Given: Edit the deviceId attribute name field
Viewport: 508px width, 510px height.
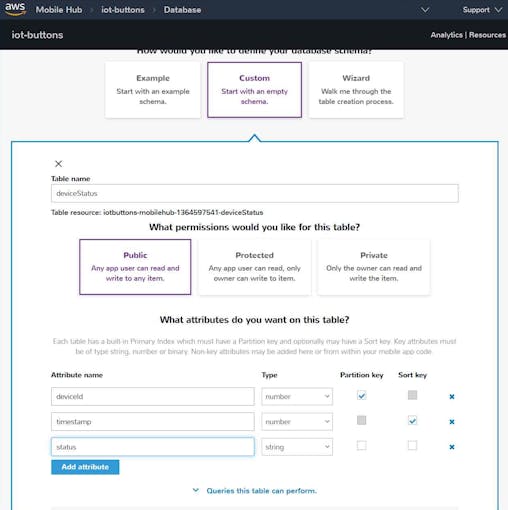Looking at the screenshot, I should (x=153, y=396).
